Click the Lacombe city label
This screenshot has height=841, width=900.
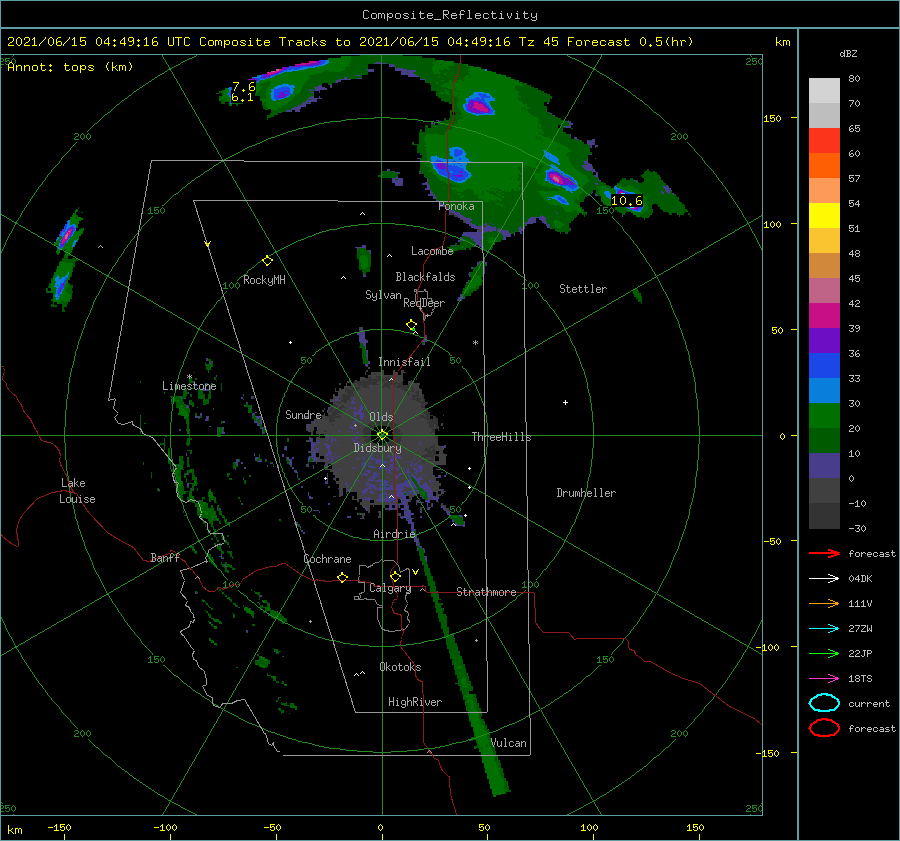tap(432, 251)
